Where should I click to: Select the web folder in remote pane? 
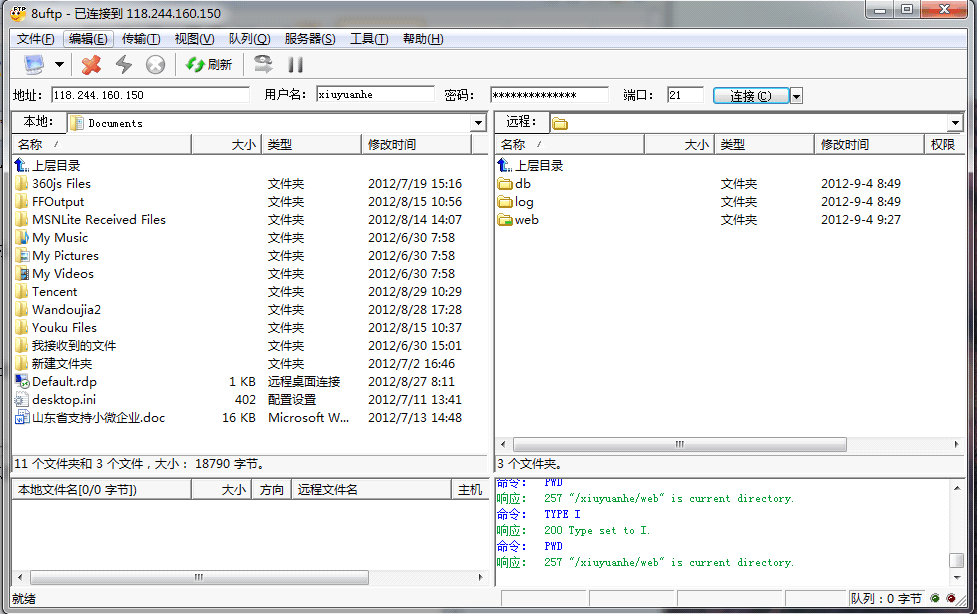(x=526, y=220)
